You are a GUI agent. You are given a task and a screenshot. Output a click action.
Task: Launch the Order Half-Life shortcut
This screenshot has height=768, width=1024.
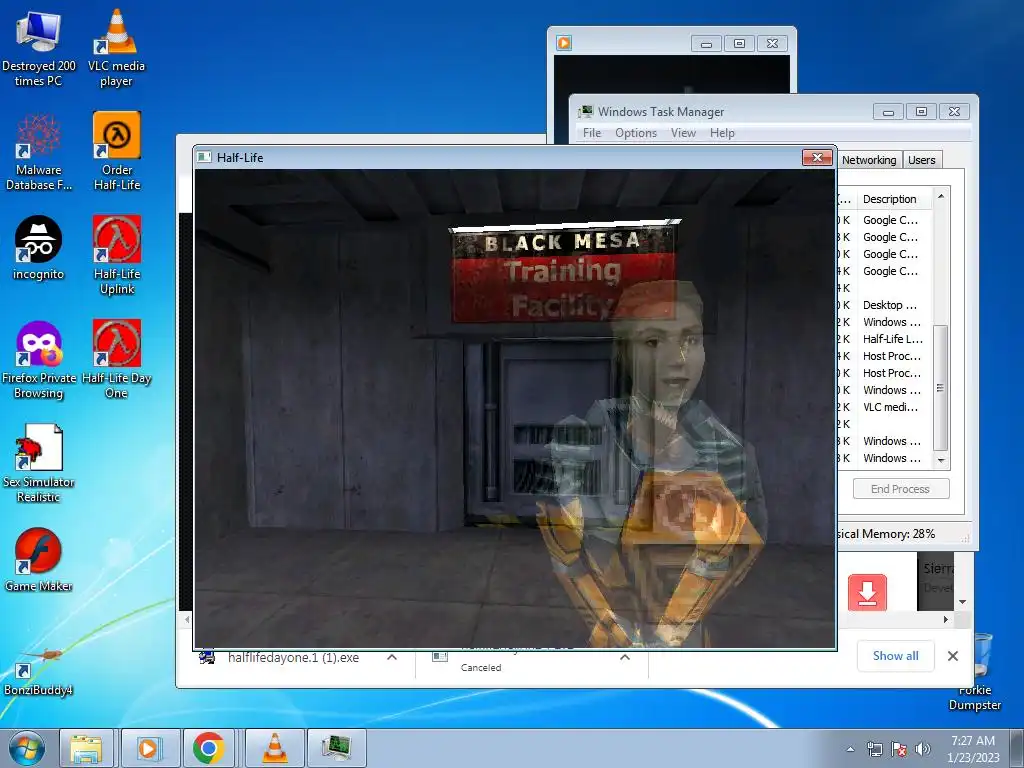(117, 151)
